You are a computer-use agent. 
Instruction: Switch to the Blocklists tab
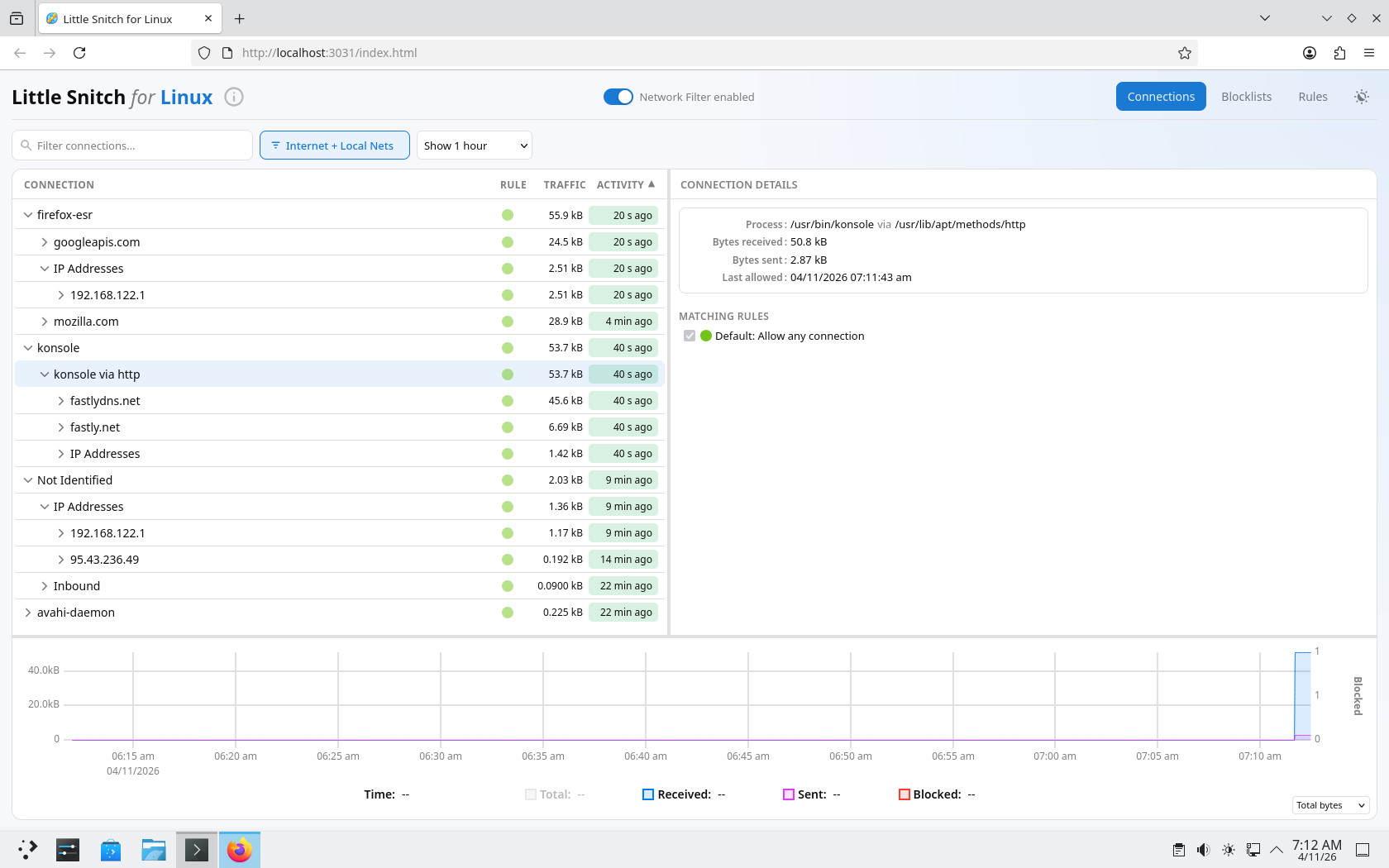tap(1246, 97)
